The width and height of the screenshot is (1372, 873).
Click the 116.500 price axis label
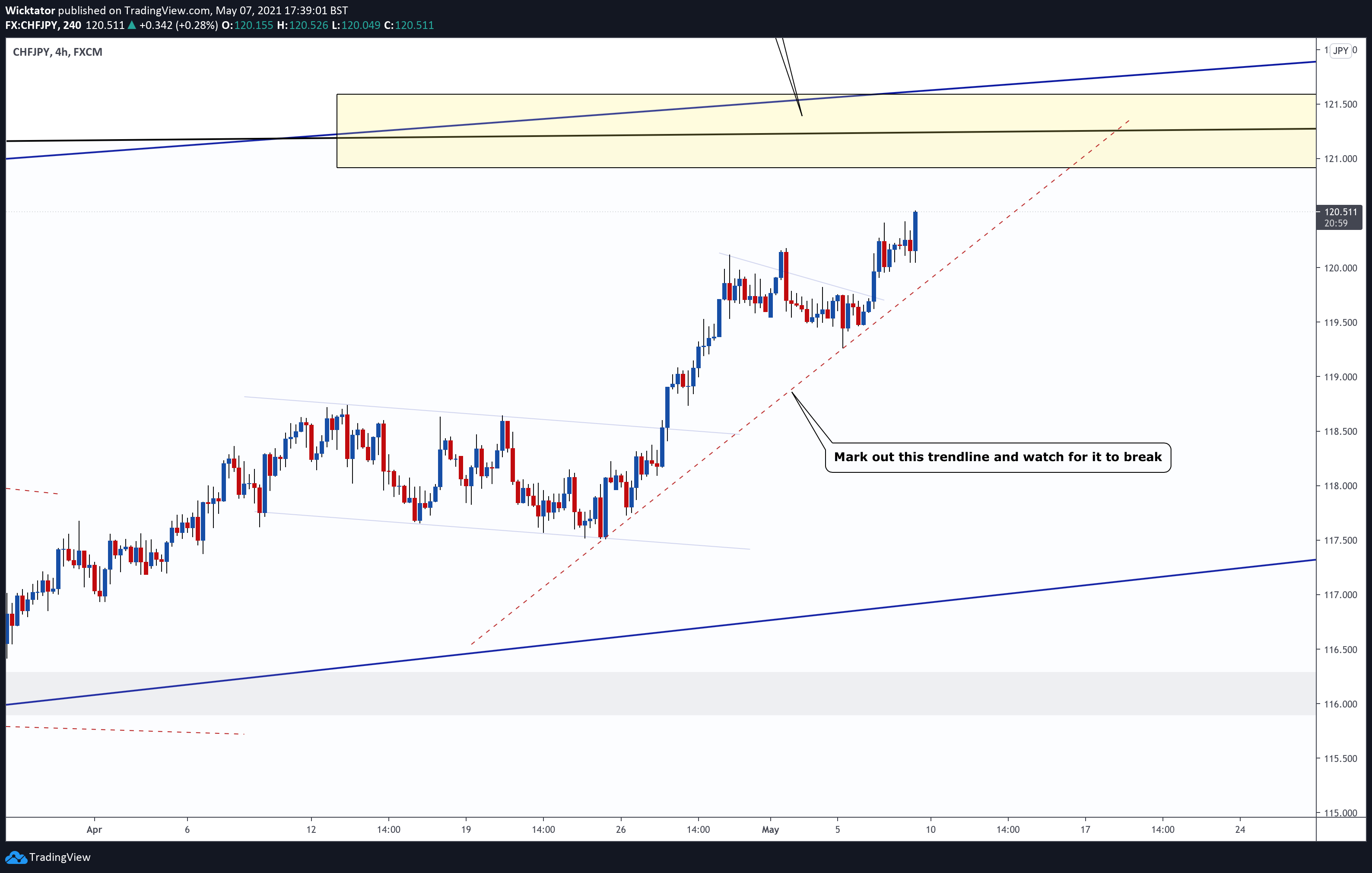click(x=1340, y=650)
